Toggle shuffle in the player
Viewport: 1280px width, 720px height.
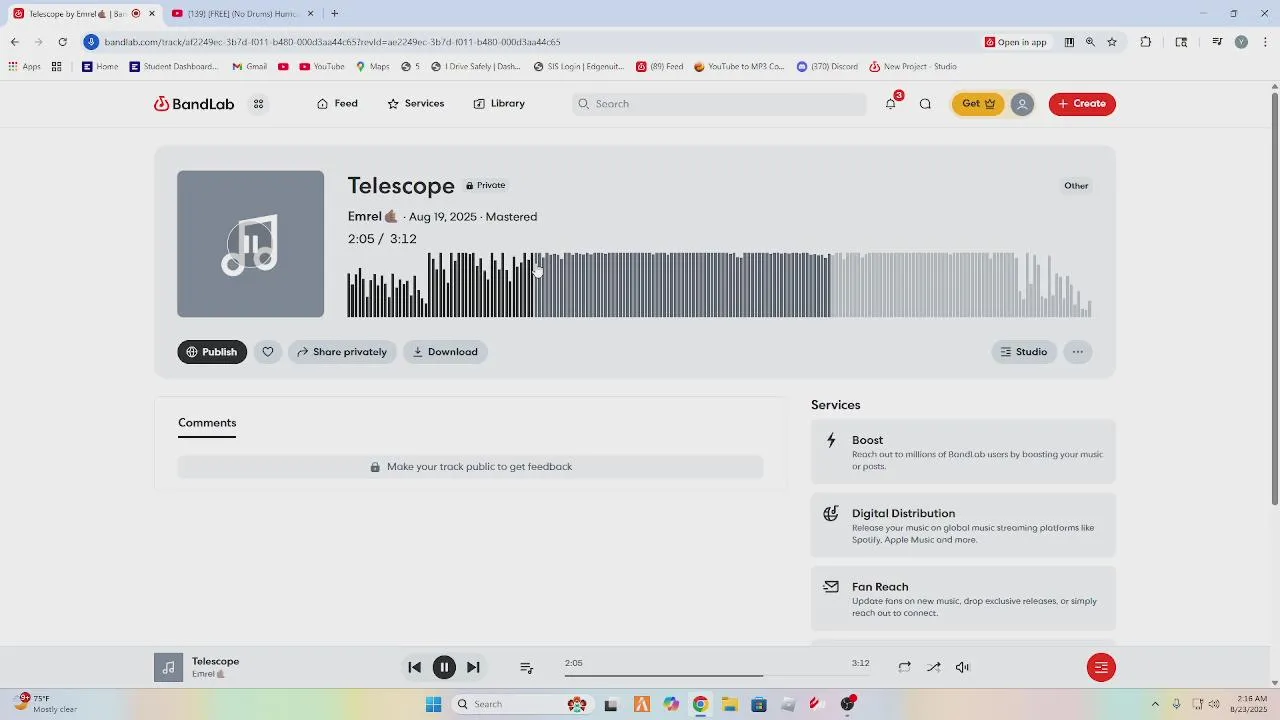933,667
